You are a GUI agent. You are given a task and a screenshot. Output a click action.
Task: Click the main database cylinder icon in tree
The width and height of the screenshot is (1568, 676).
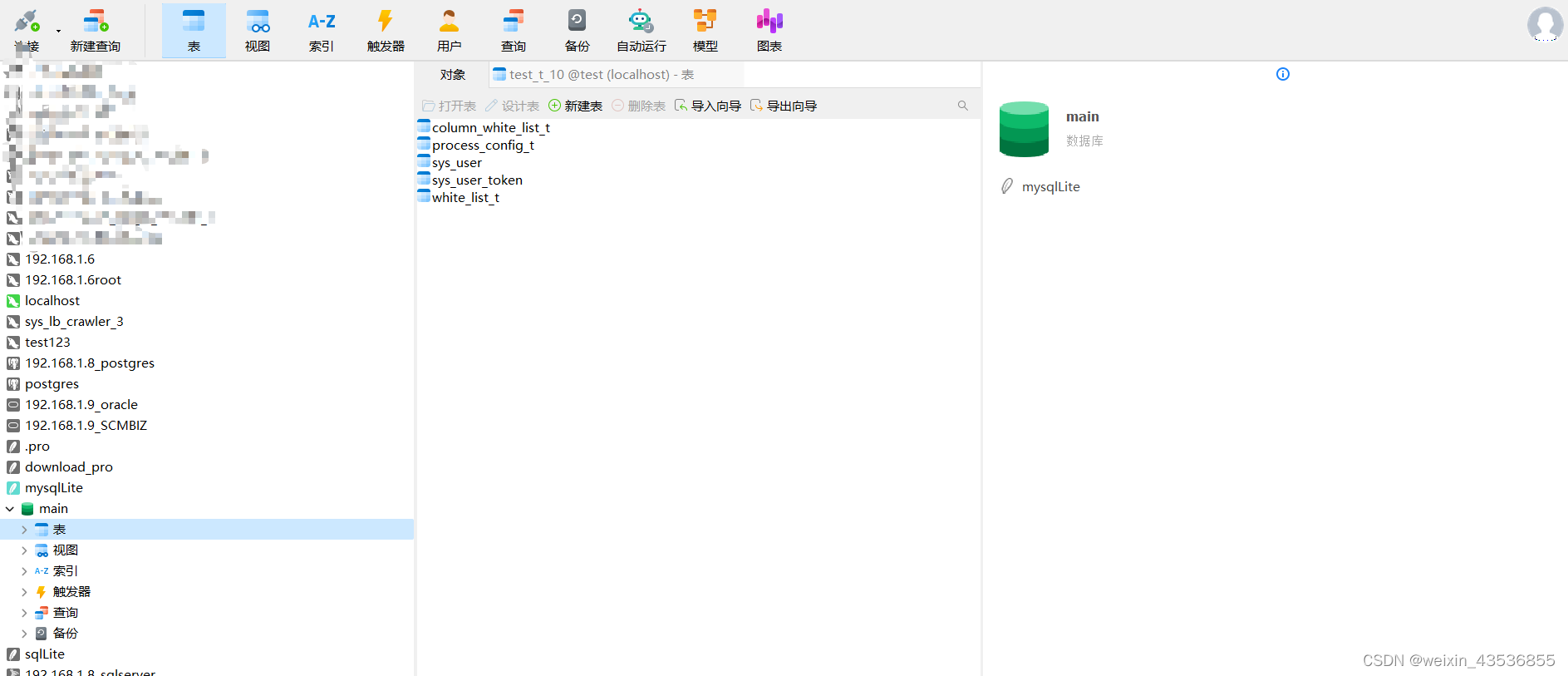click(x=27, y=509)
